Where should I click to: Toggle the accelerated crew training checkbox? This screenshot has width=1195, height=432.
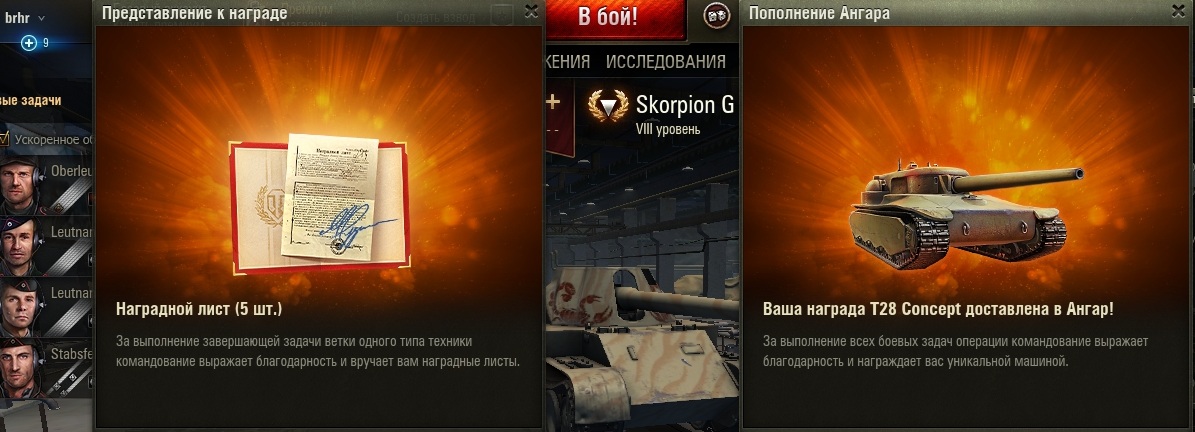(x=5, y=139)
